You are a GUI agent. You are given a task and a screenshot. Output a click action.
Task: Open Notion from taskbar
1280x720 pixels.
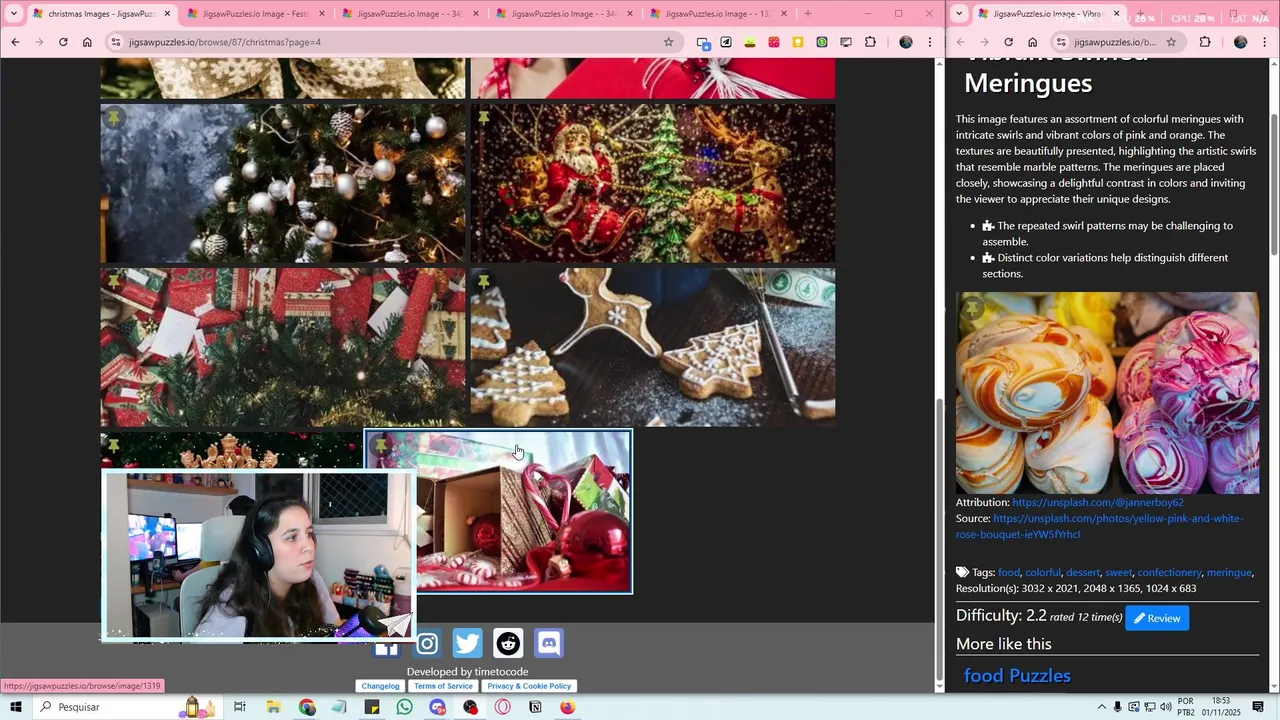[x=535, y=707]
